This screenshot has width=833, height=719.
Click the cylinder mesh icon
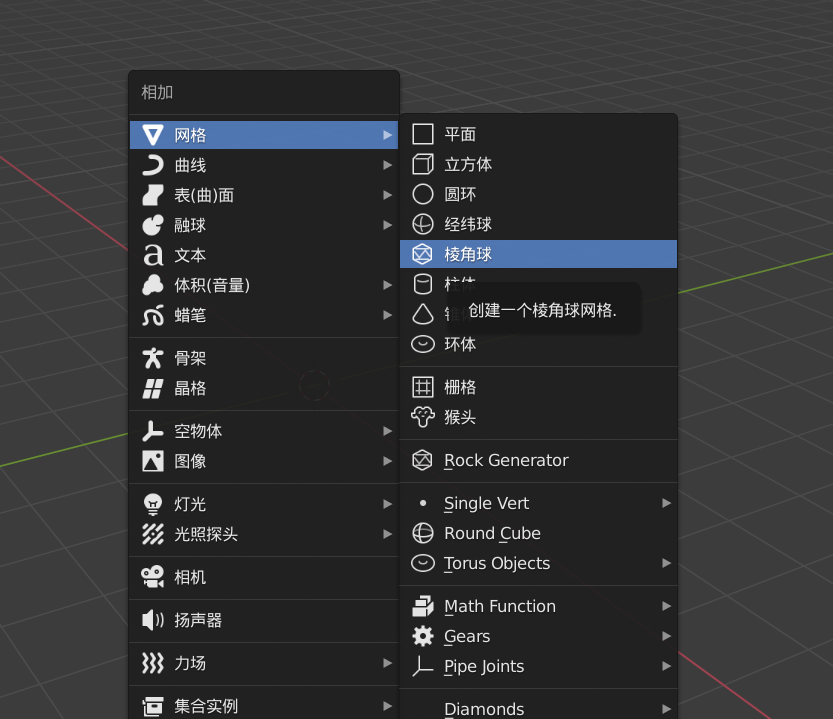(x=423, y=284)
